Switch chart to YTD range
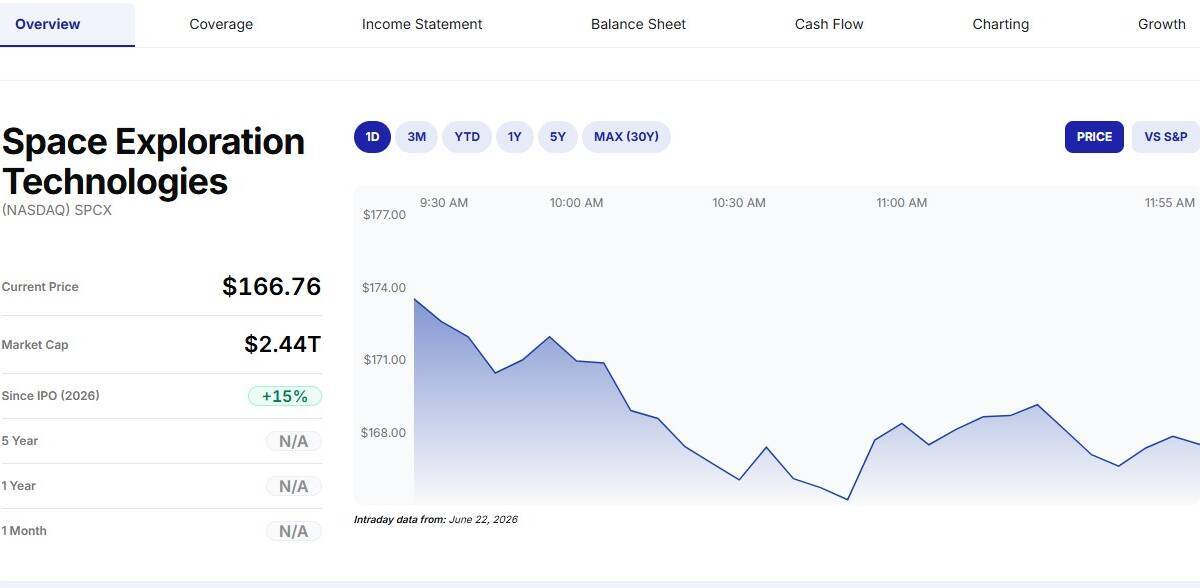 click(x=467, y=137)
